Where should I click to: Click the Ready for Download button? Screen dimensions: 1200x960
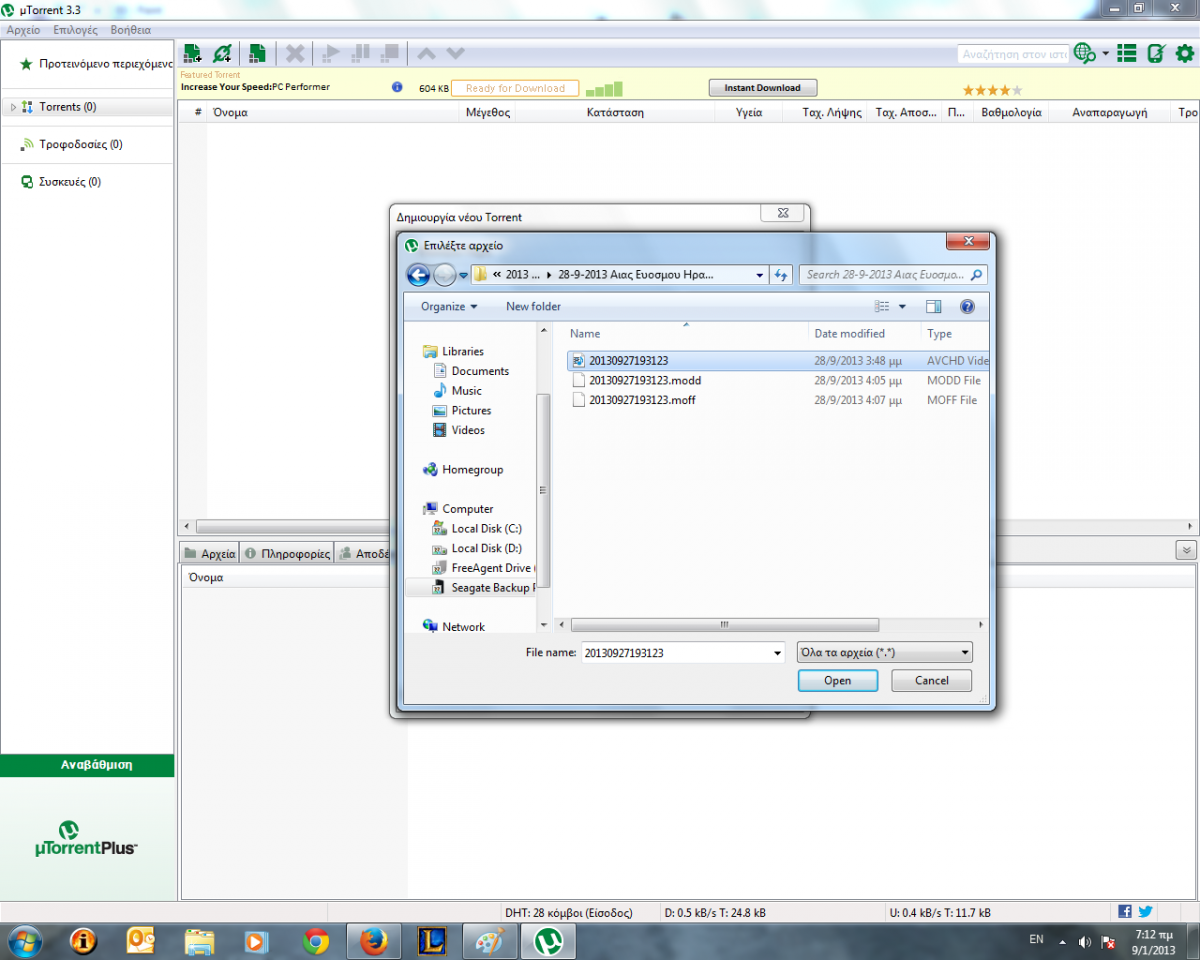point(515,88)
